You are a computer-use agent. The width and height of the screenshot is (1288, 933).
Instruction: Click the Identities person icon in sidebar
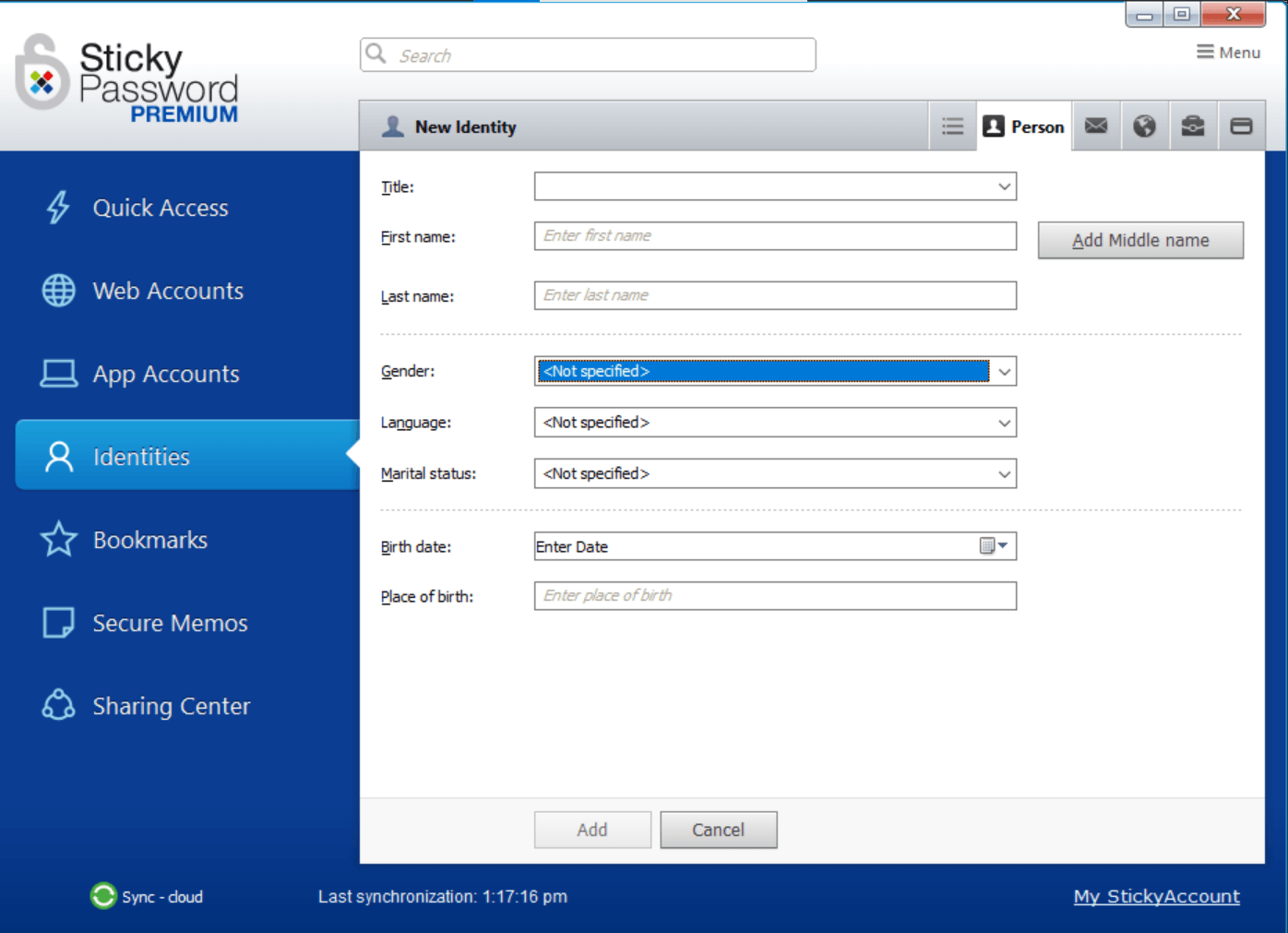[57, 455]
